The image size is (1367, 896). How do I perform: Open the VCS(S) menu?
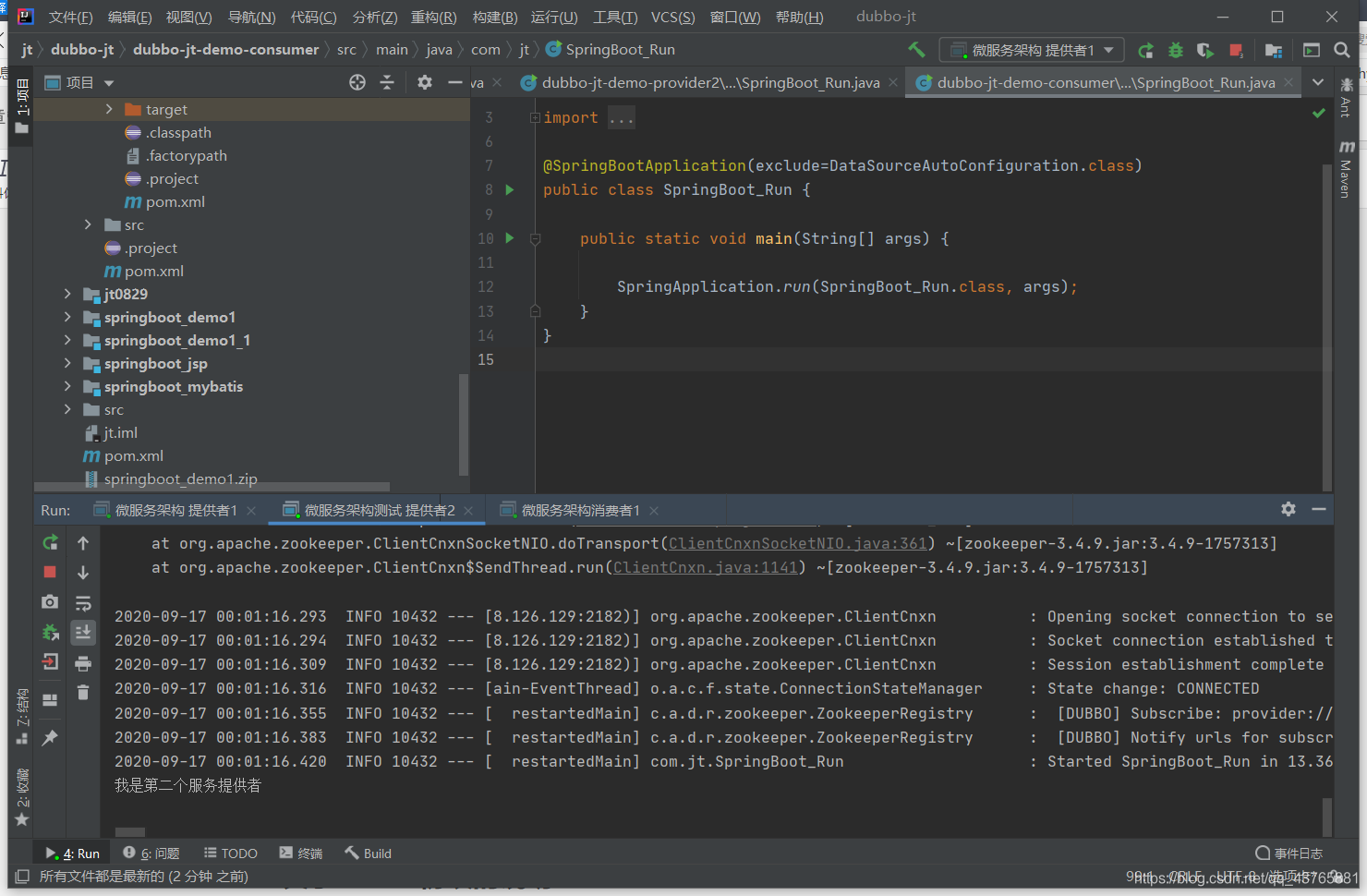tap(672, 17)
